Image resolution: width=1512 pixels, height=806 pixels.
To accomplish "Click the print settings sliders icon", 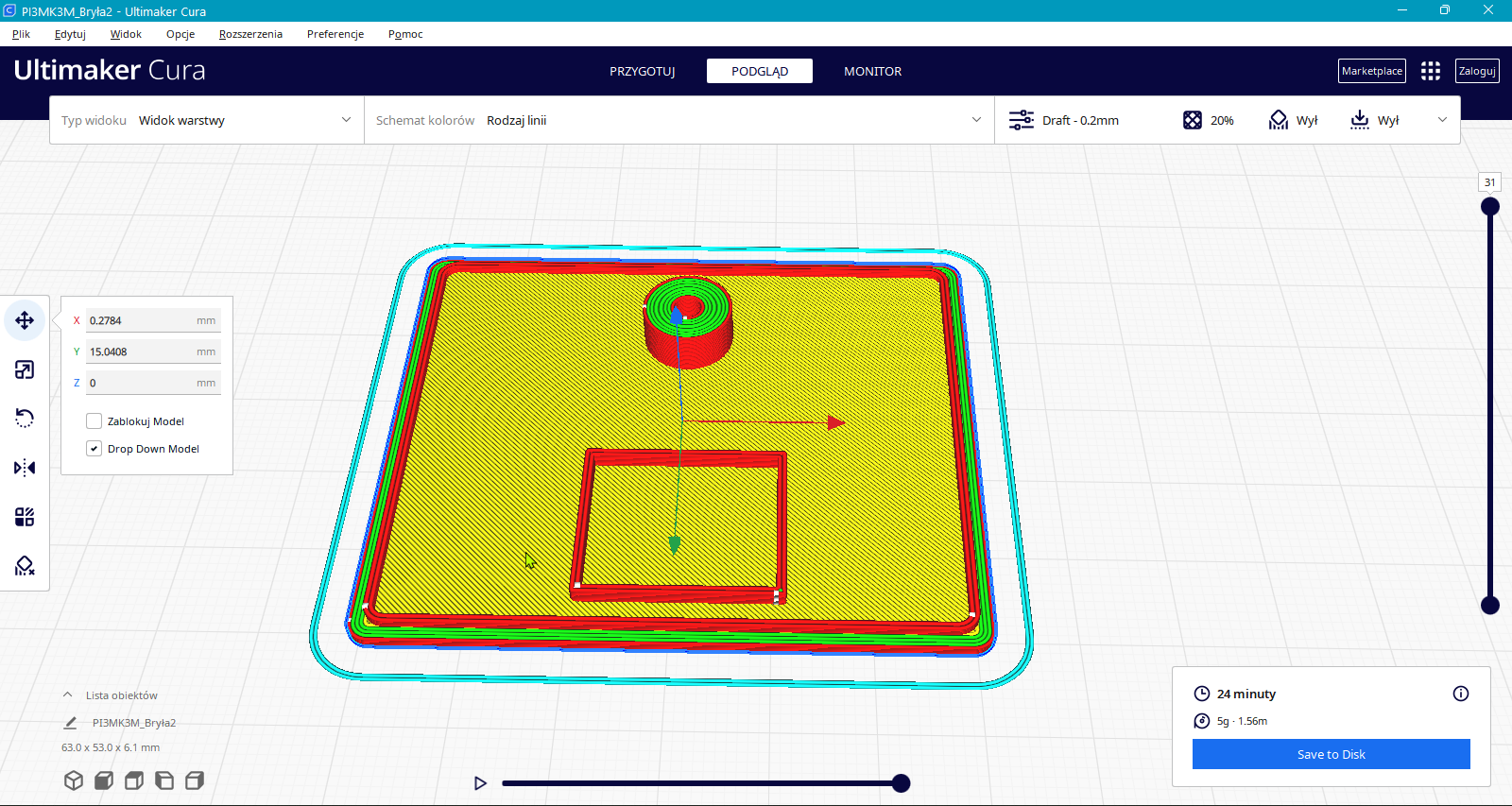I will click(1022, 120).
